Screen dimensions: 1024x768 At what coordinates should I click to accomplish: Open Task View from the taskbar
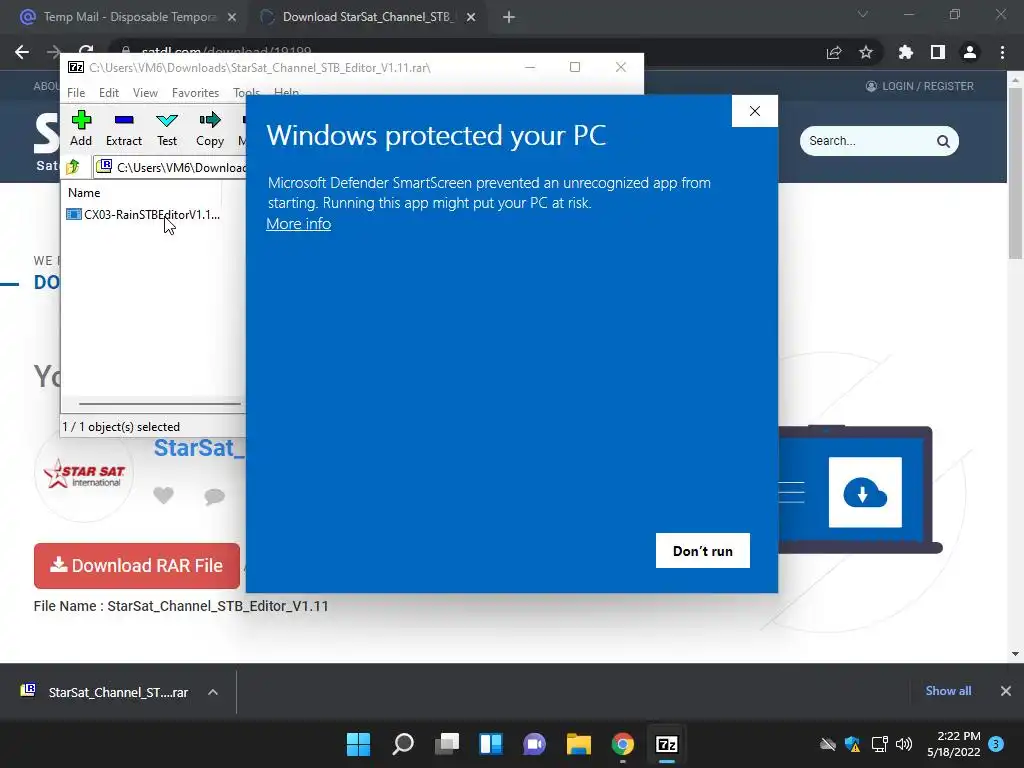pos(447,744)
